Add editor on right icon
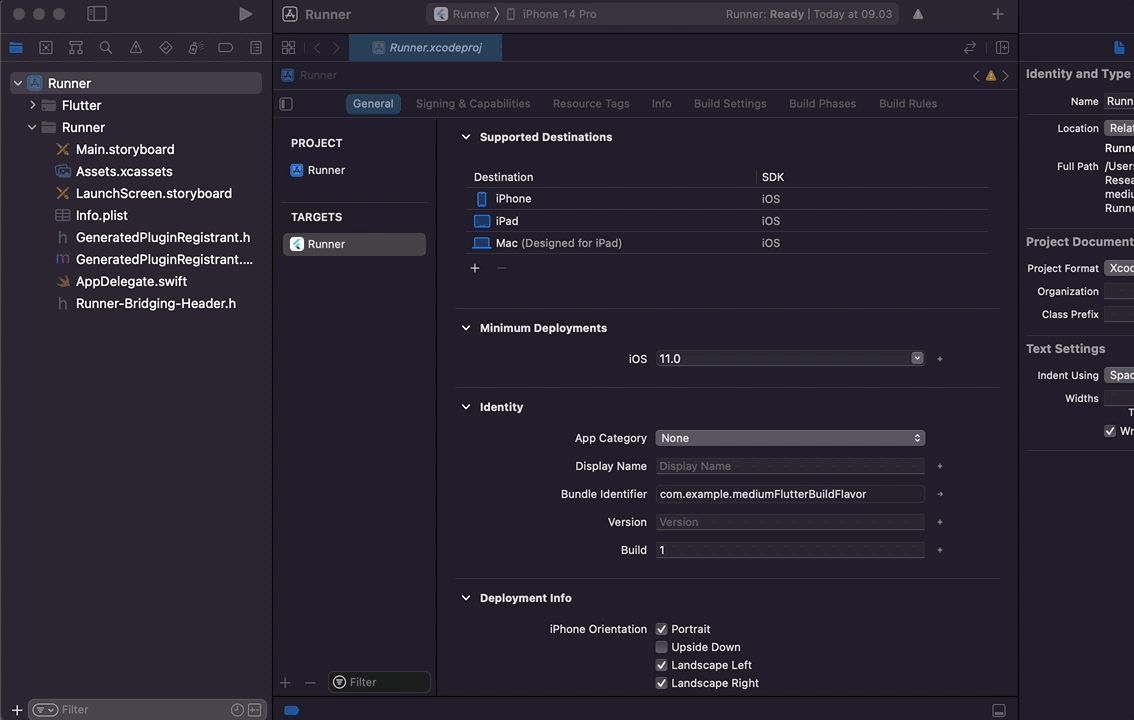 coord(1002,48)
